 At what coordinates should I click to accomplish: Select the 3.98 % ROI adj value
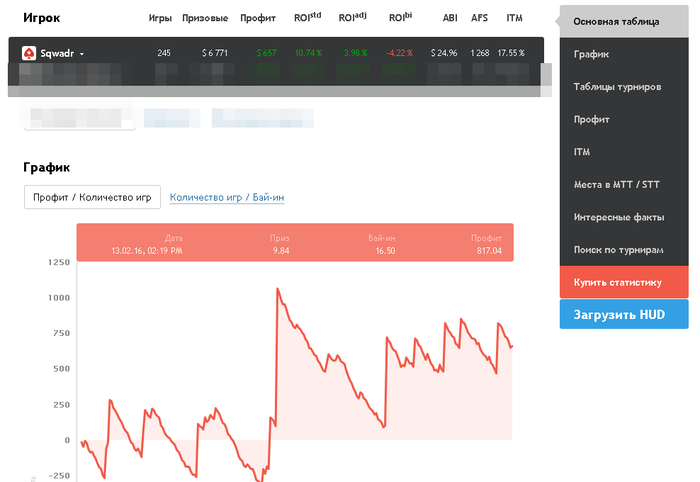pyautogui.click(x=355, y=53)
